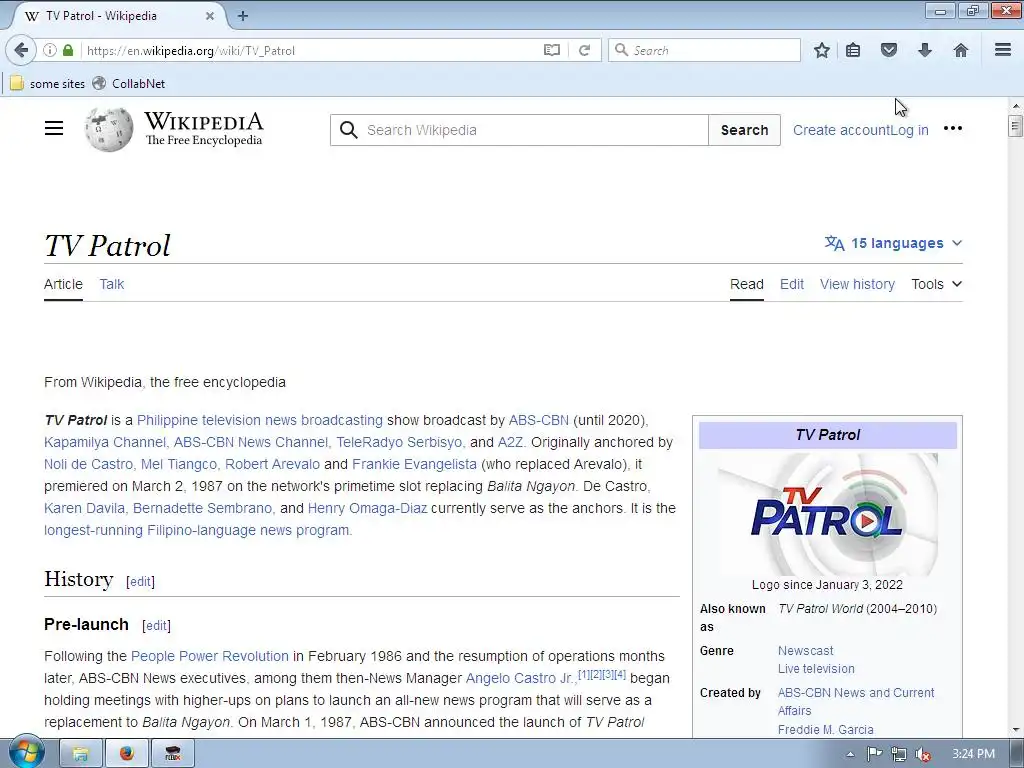Click the Create account link
This screenshot has height=768, width=1024.
(840, 130)
